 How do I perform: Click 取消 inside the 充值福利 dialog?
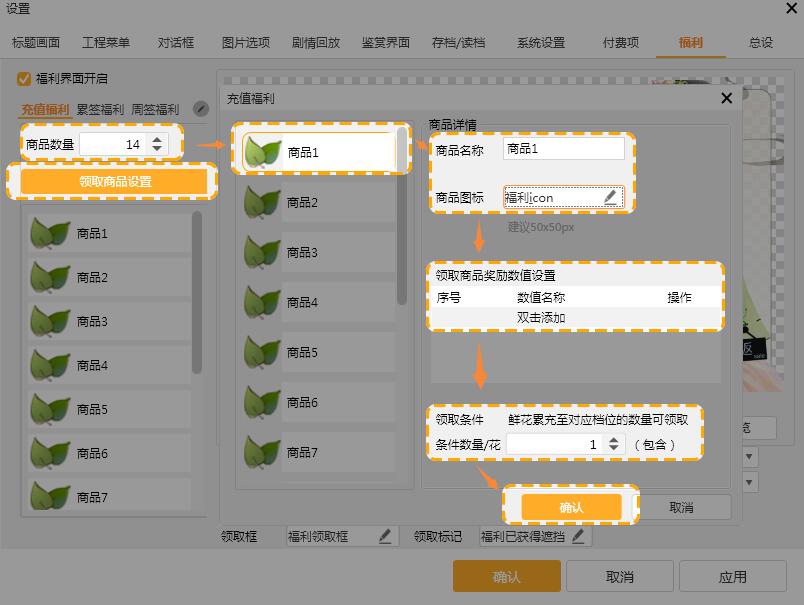(x=681, y=507)
